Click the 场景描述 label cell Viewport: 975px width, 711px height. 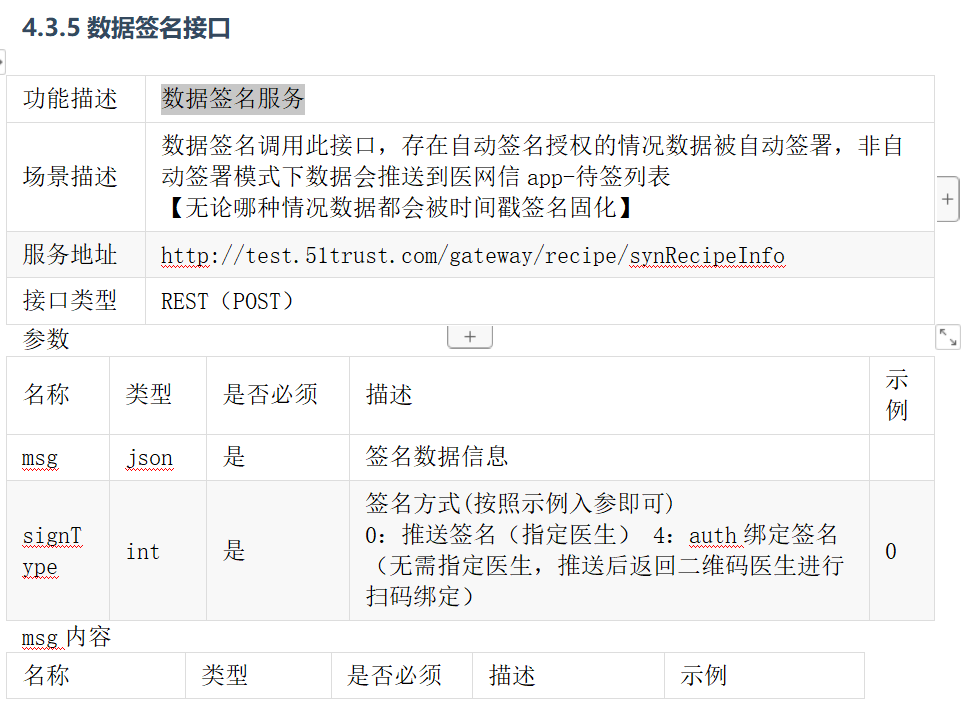tap(70, 177)
